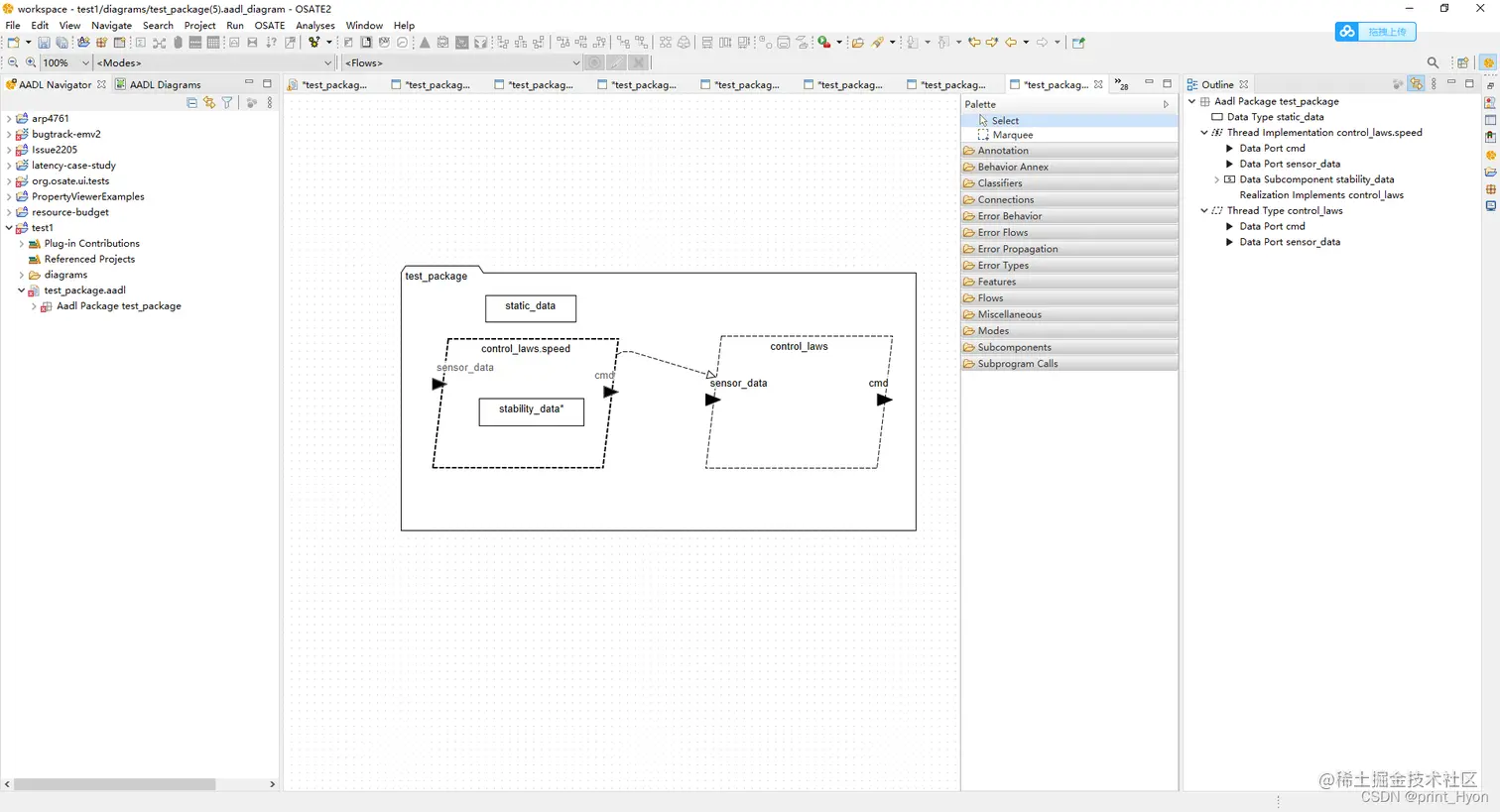The width and height of the screenshot is (1500, 812).
Task: Select the stability_data* box in diagram
Action: [x=532, y=411]
